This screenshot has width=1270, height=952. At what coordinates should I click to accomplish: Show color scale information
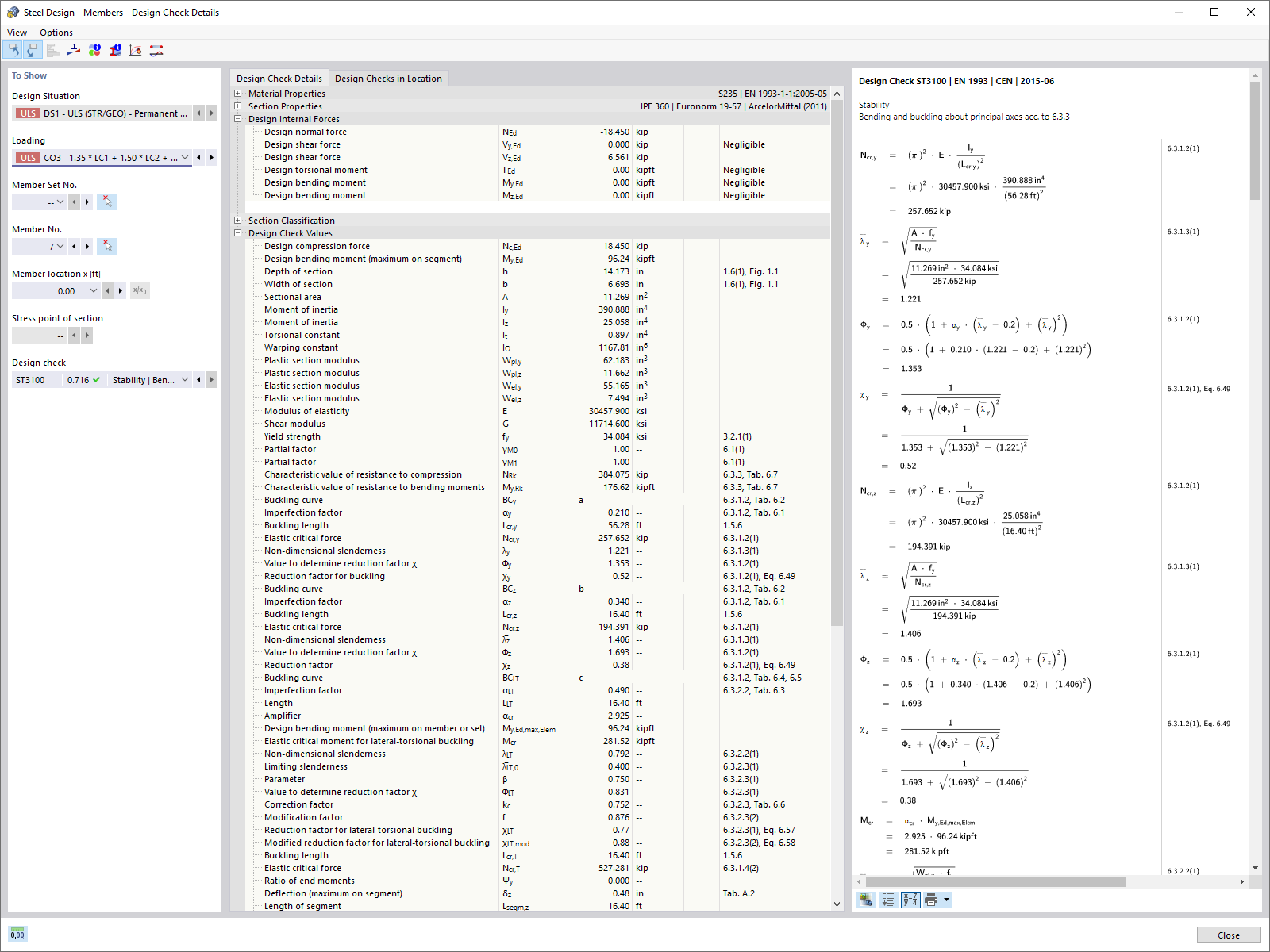tap(94, 50)
